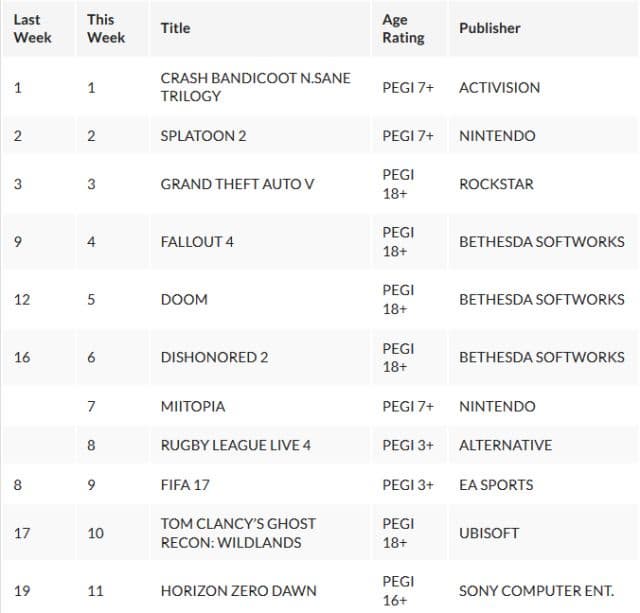Select the Fallout 4 title cell
This screenshot has width=640, height=613.
click(x=197, y=242)
